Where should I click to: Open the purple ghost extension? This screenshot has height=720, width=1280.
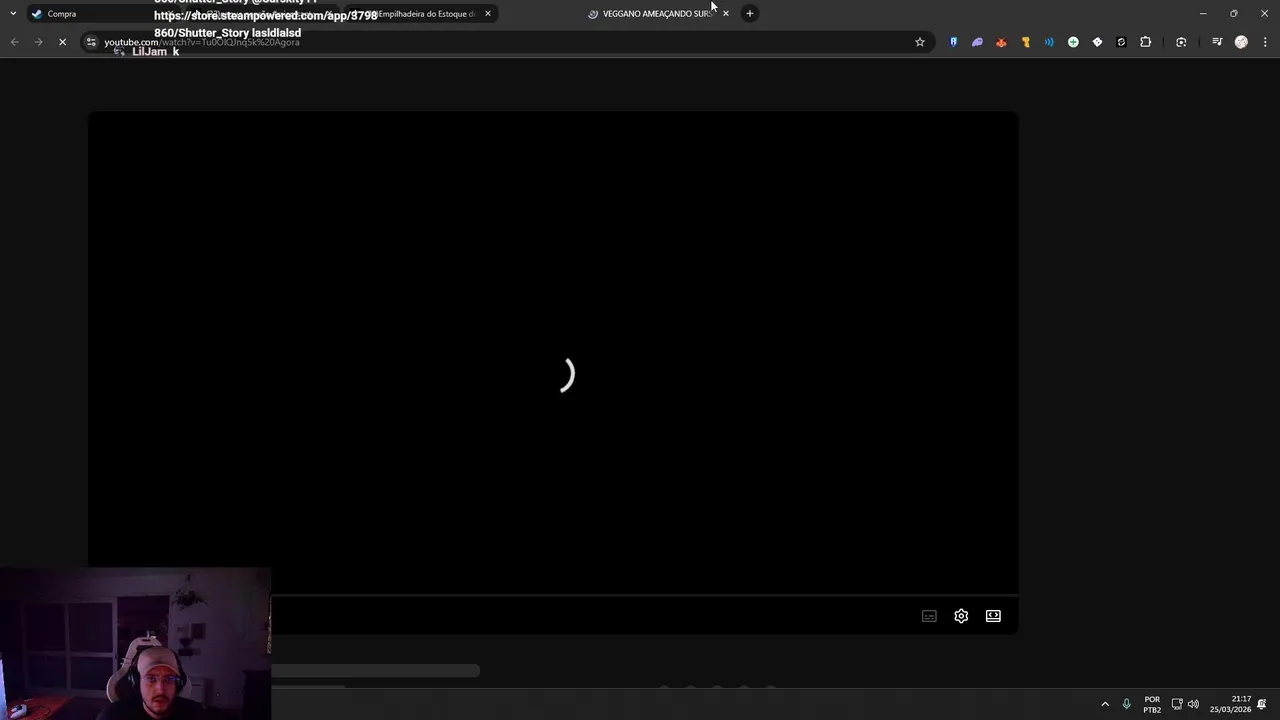pyautogui.click(x=977, y=42)
